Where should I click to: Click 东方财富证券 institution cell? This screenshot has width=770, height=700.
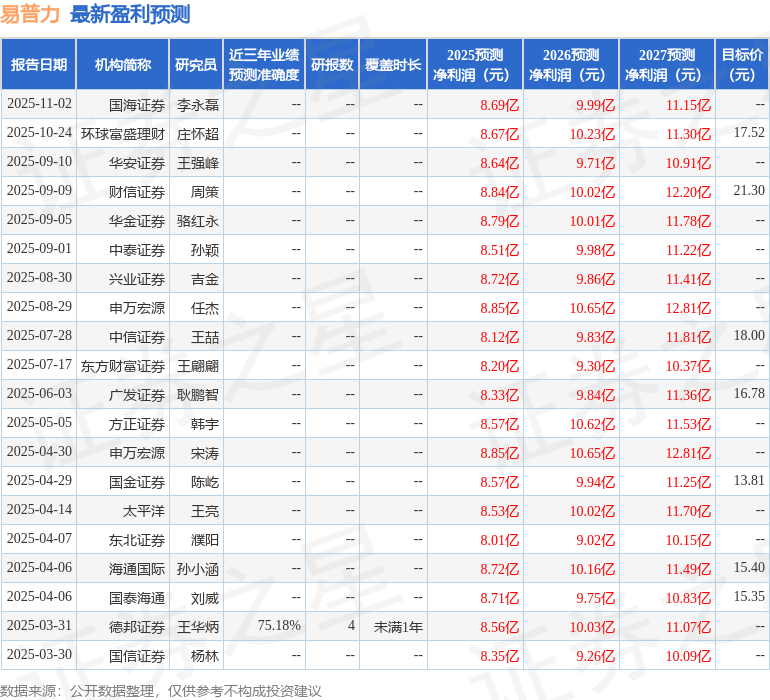click(123, 366)
